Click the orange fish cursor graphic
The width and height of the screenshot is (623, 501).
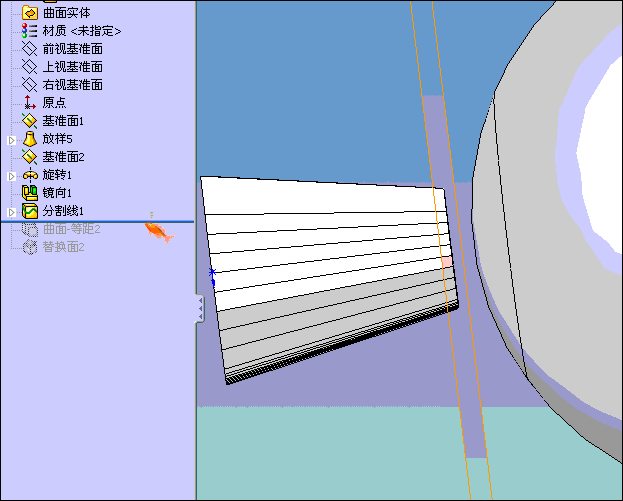click(x=159, y=232)
